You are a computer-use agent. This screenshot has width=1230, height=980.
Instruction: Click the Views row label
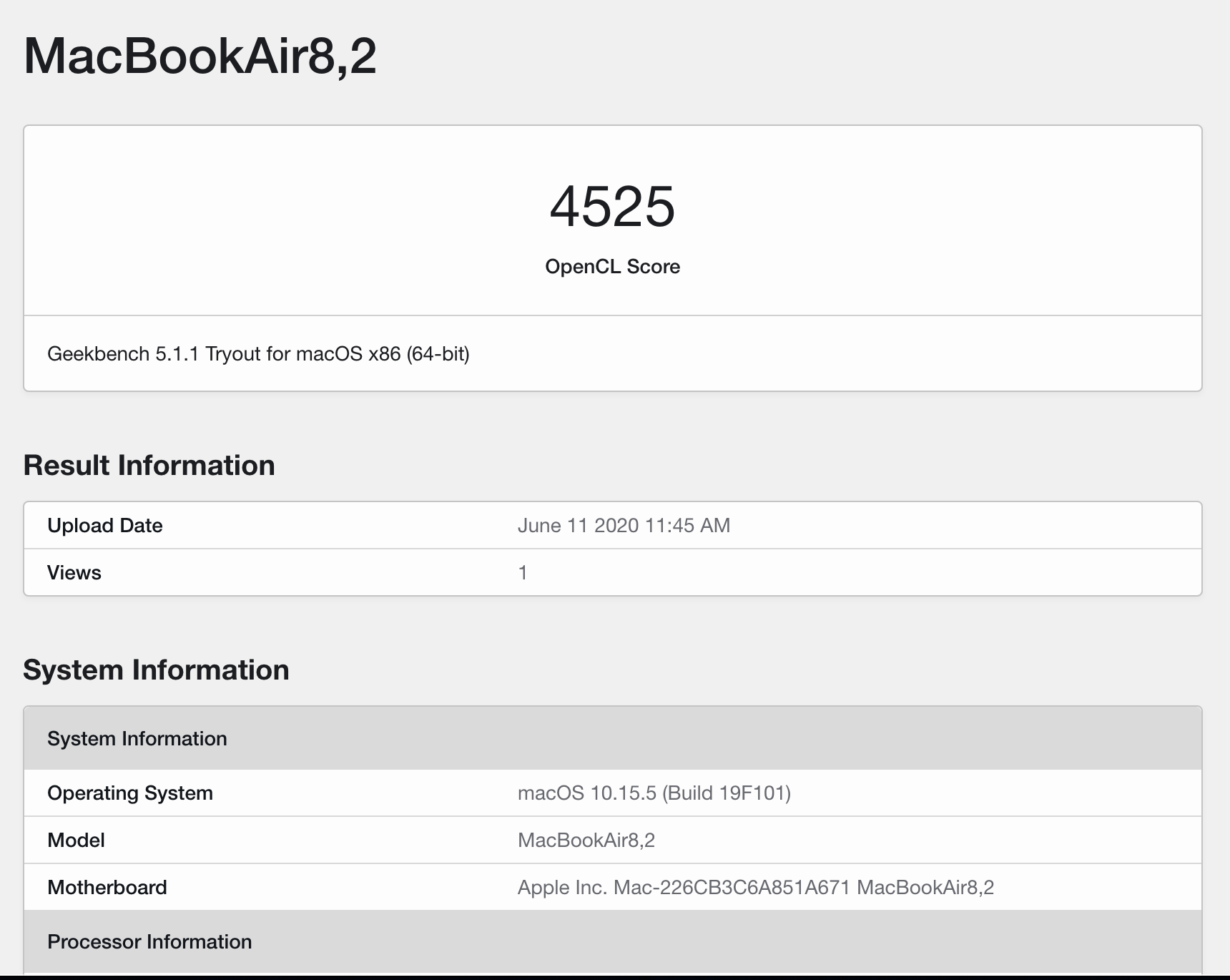74,573
